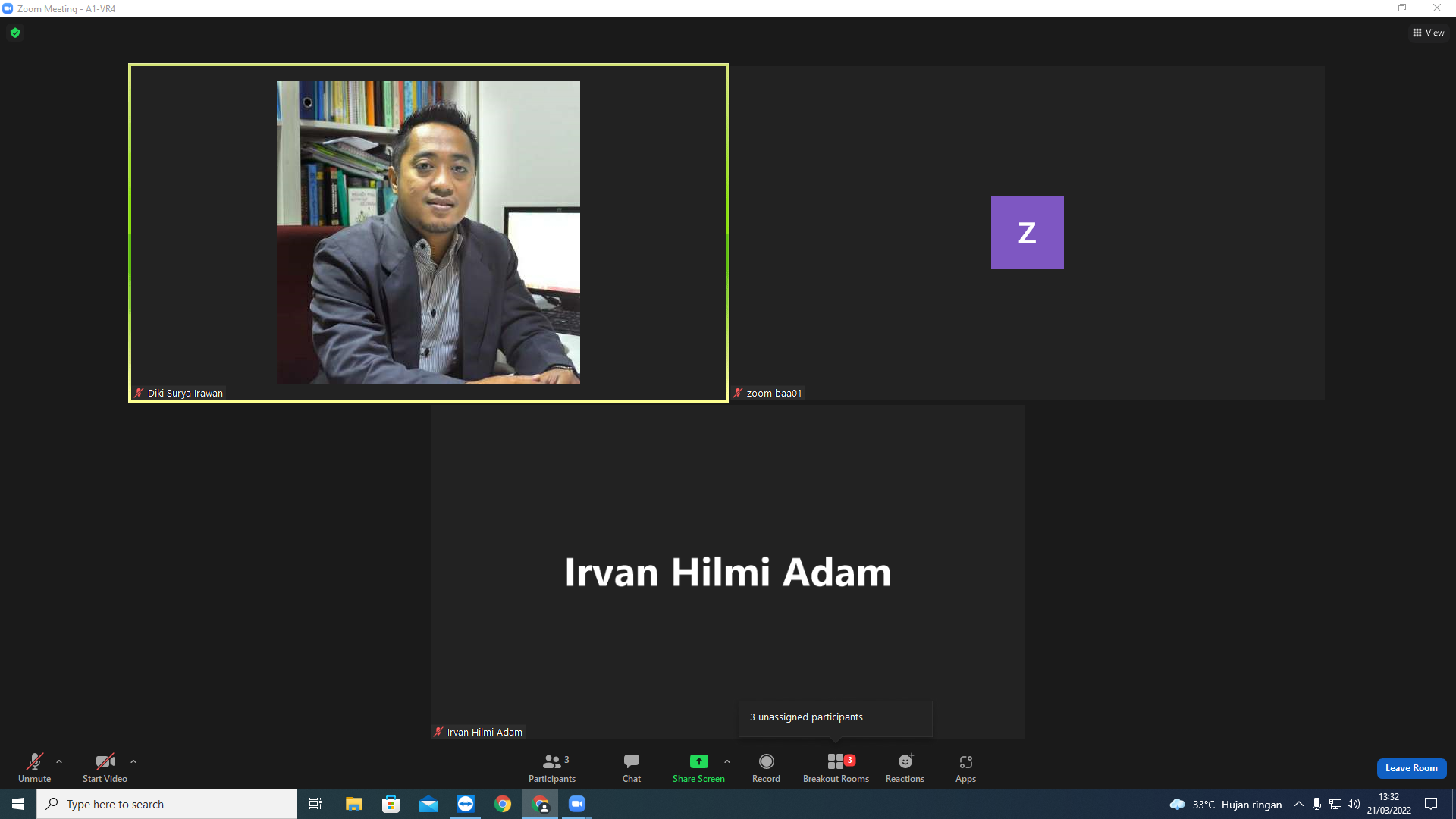The height and width of the screenshot is (819, 1456).
Task: Click the Leave Room button
Action: (x=1411, y=768)
